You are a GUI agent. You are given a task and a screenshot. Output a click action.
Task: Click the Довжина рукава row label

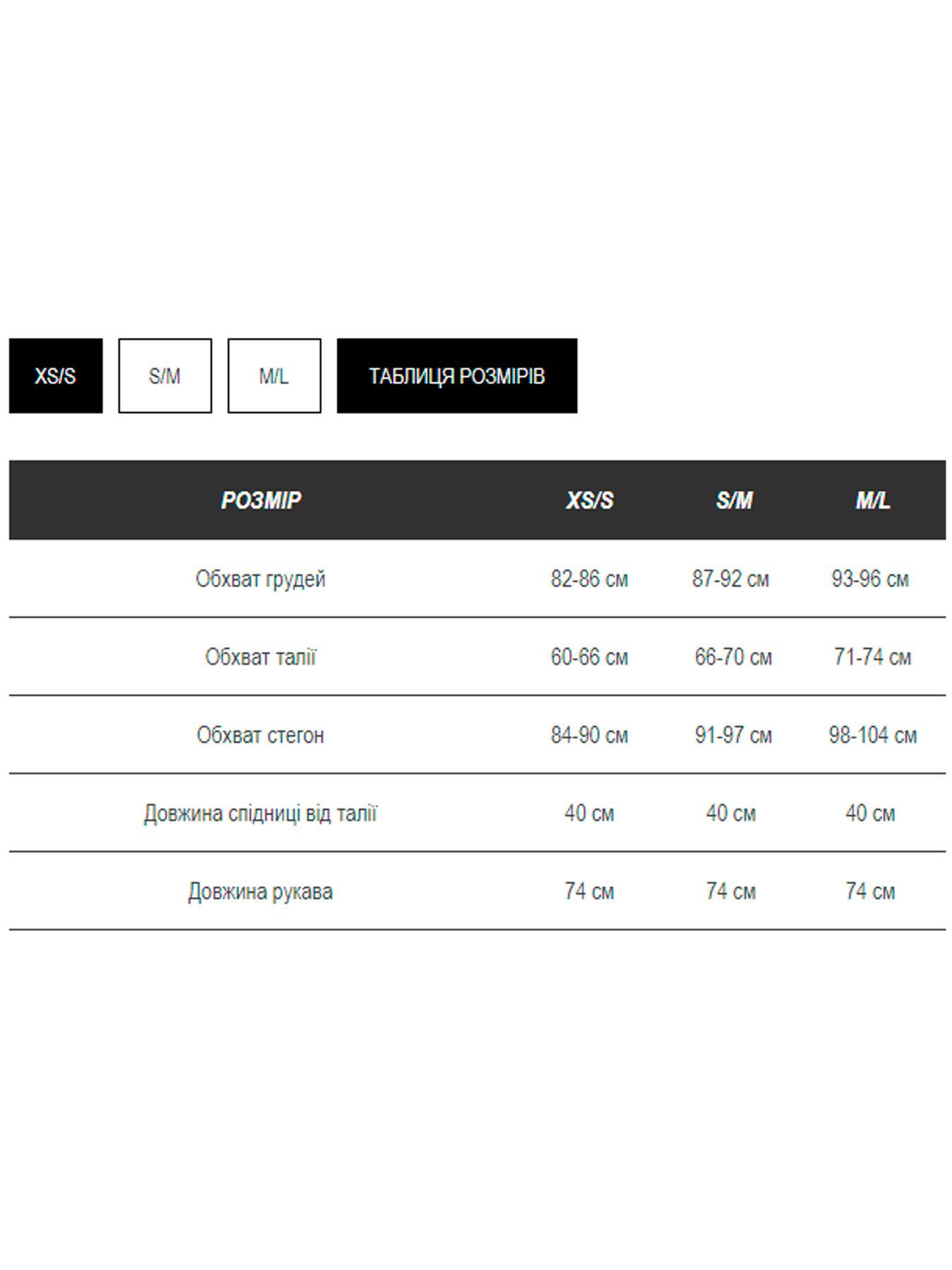pyautogui.click(x=261, y=892)
